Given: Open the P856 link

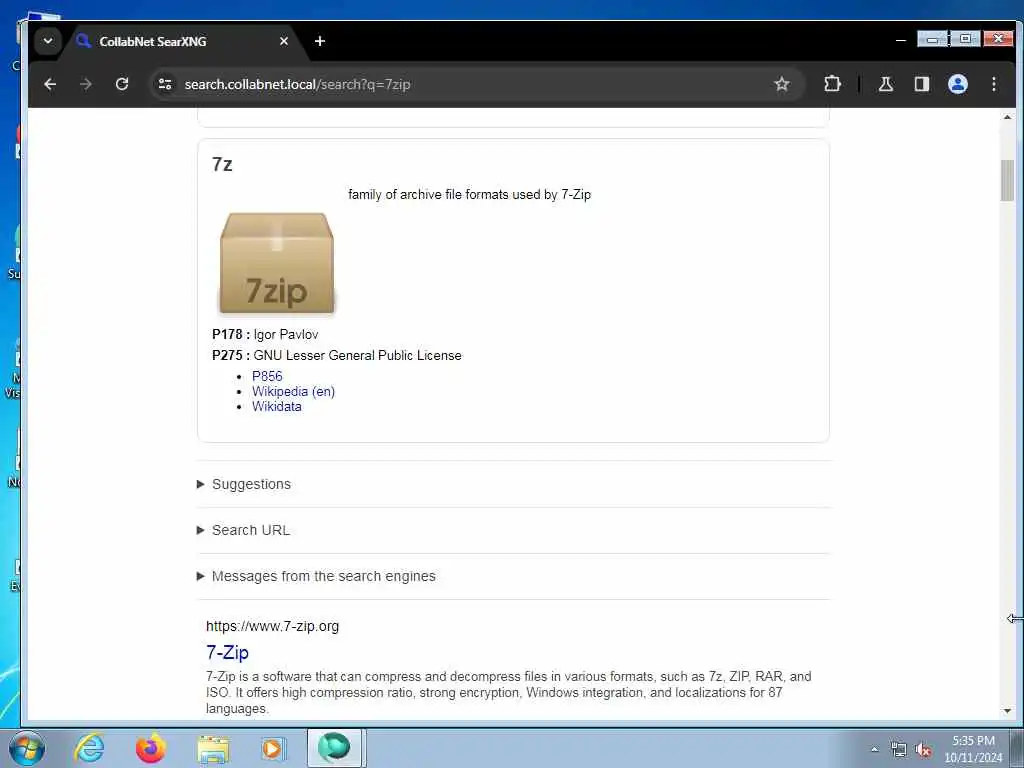Looking at the screenshot, I should (267, 376).
